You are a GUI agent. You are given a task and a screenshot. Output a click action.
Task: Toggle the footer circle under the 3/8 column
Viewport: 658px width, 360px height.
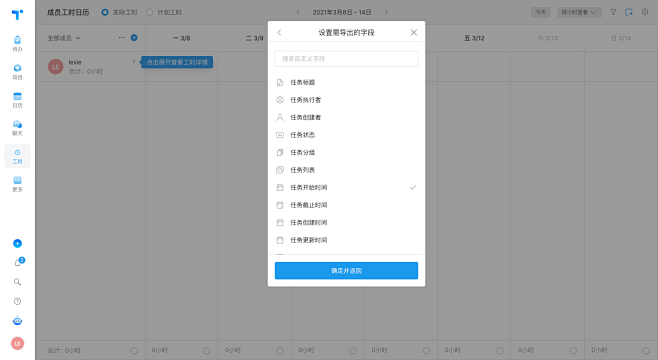(x=206, y=350)
